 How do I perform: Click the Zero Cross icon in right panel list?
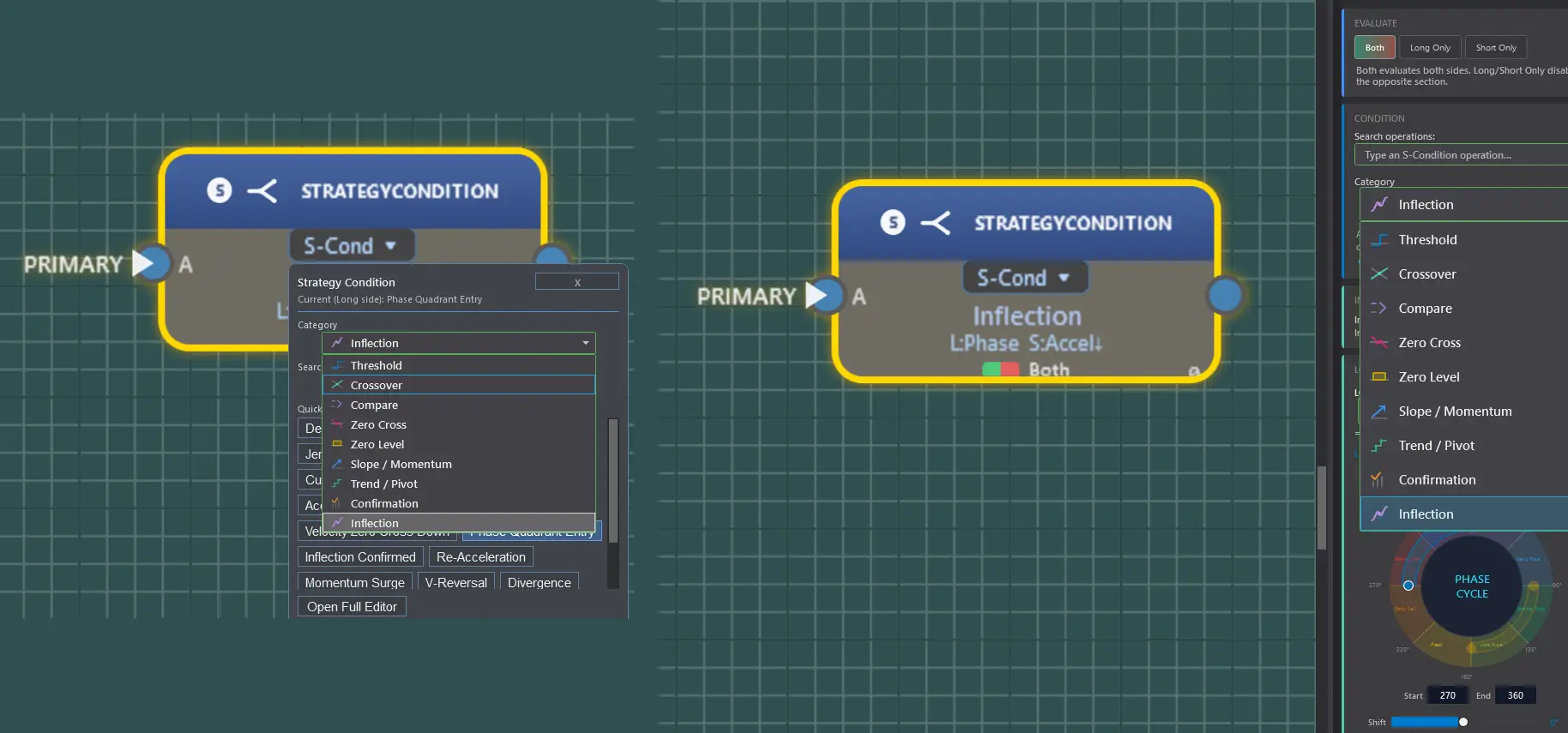[x=1379, y=343]
